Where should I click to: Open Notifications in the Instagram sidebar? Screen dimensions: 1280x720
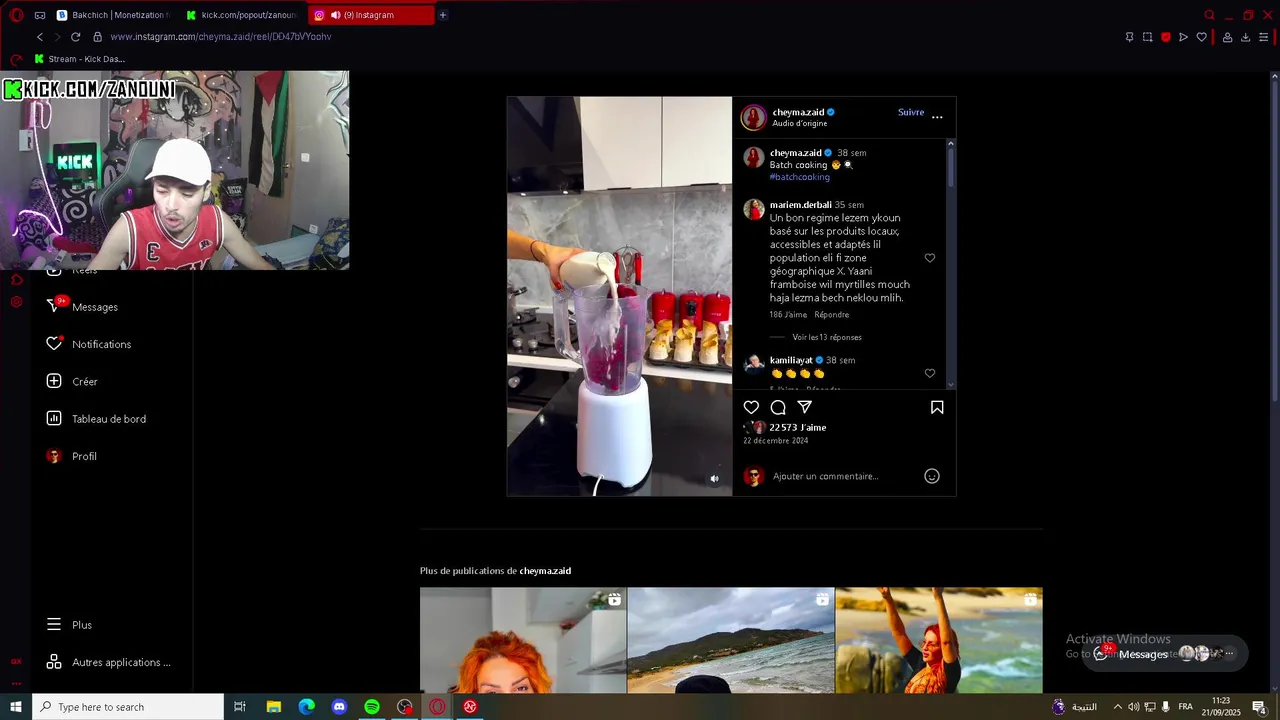point(89,344)
